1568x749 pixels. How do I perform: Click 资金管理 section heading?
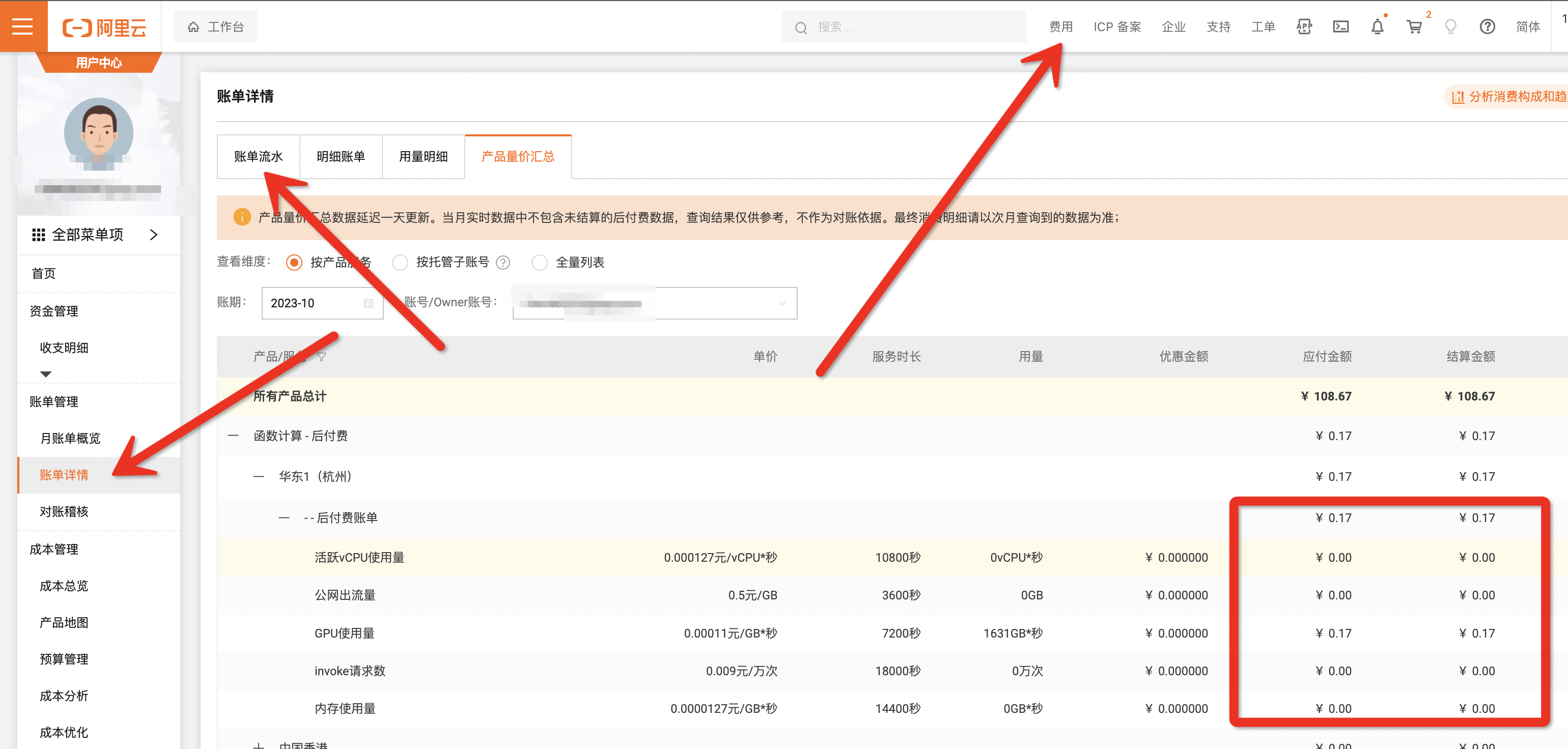click(53, 311)
